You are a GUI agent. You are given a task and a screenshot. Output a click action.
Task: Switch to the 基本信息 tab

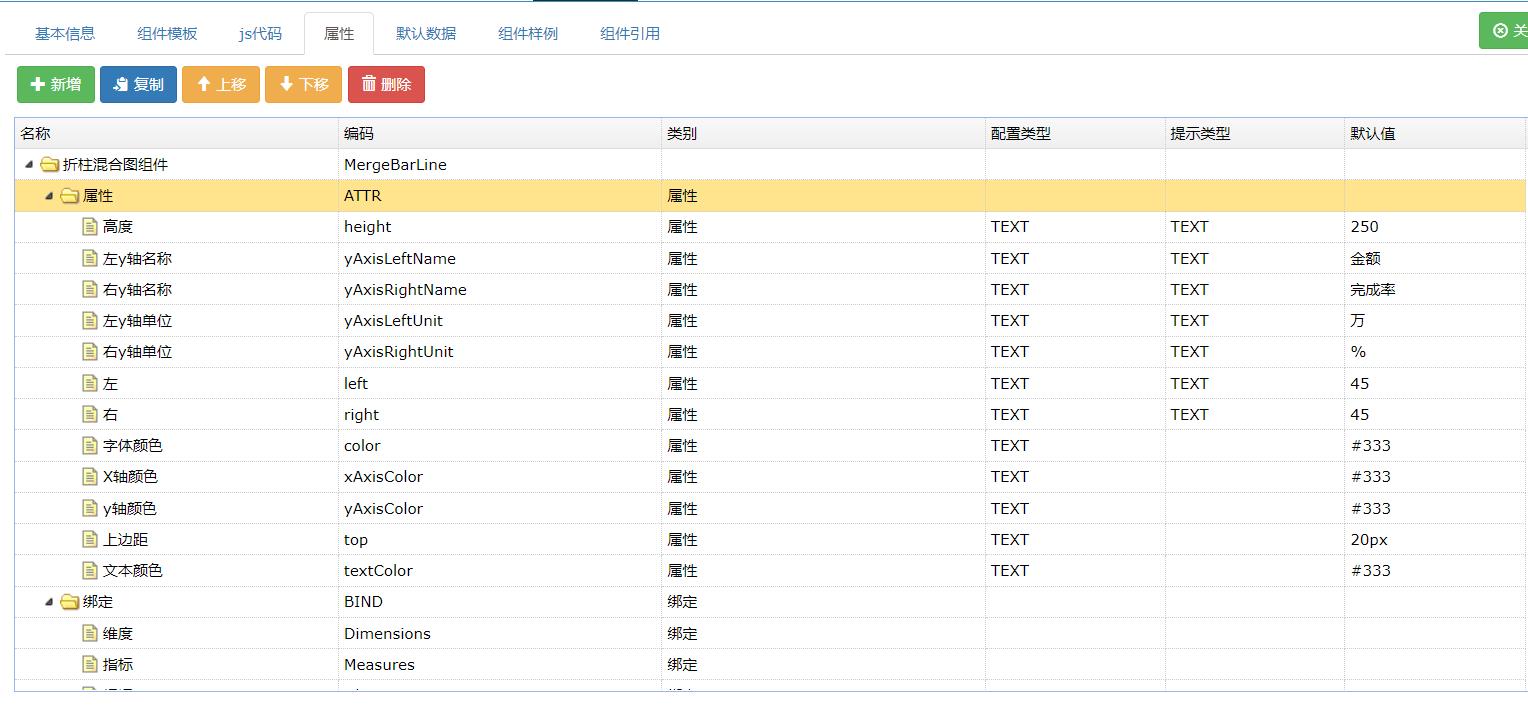pyautogui.click(x=65, y=33)
